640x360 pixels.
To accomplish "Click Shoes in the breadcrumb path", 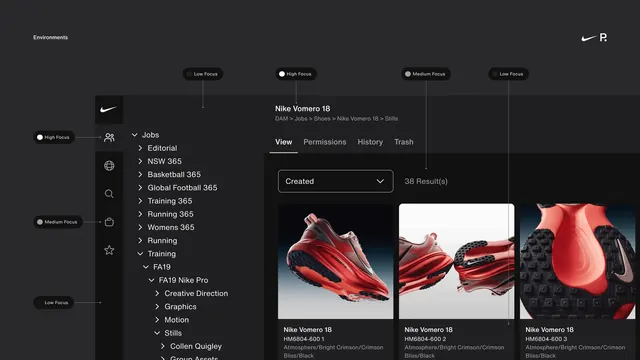I will (x=322, y=119).
